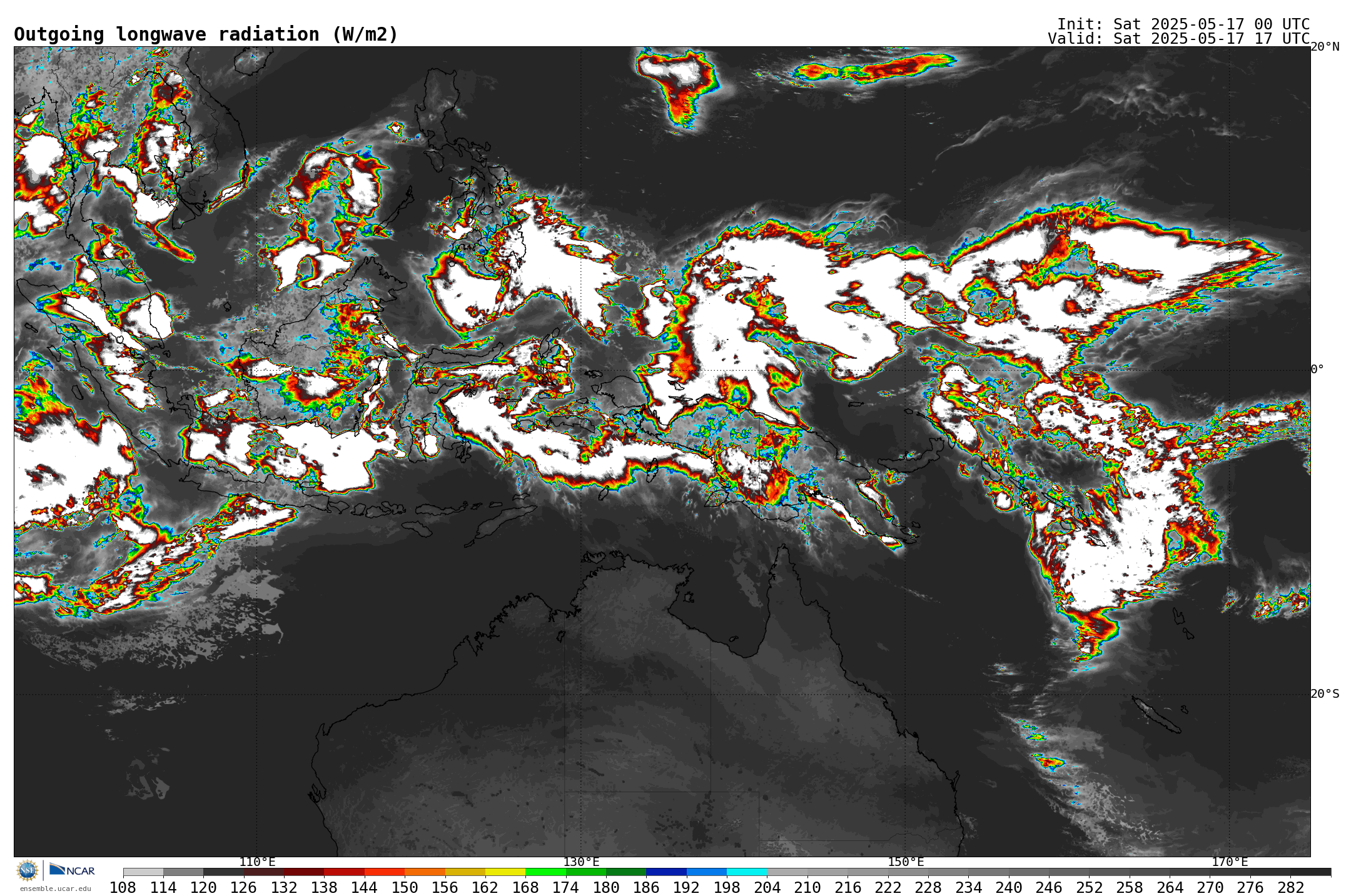Pick the cyan 198–204 colorbar swatch
The height and width of the screenshot is (896, 1351).
point(747,872)
